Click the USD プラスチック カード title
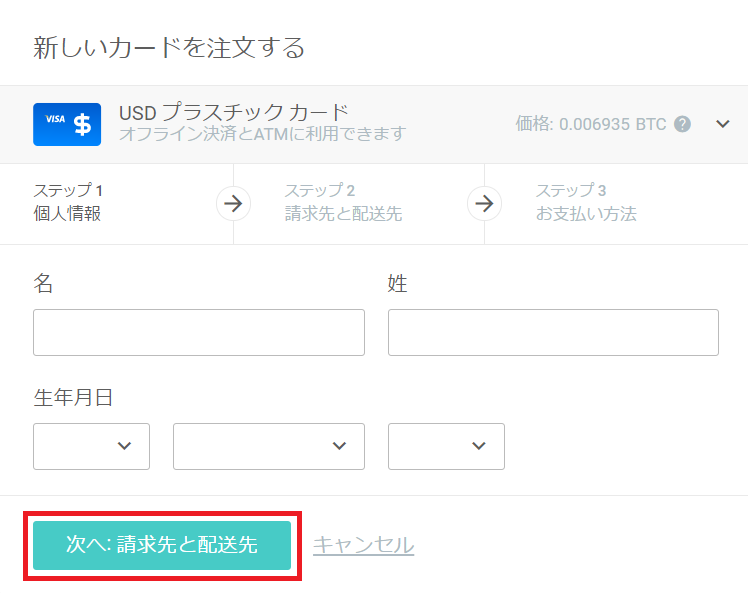The width and height of the screenshot is (748, 593). 233,111
